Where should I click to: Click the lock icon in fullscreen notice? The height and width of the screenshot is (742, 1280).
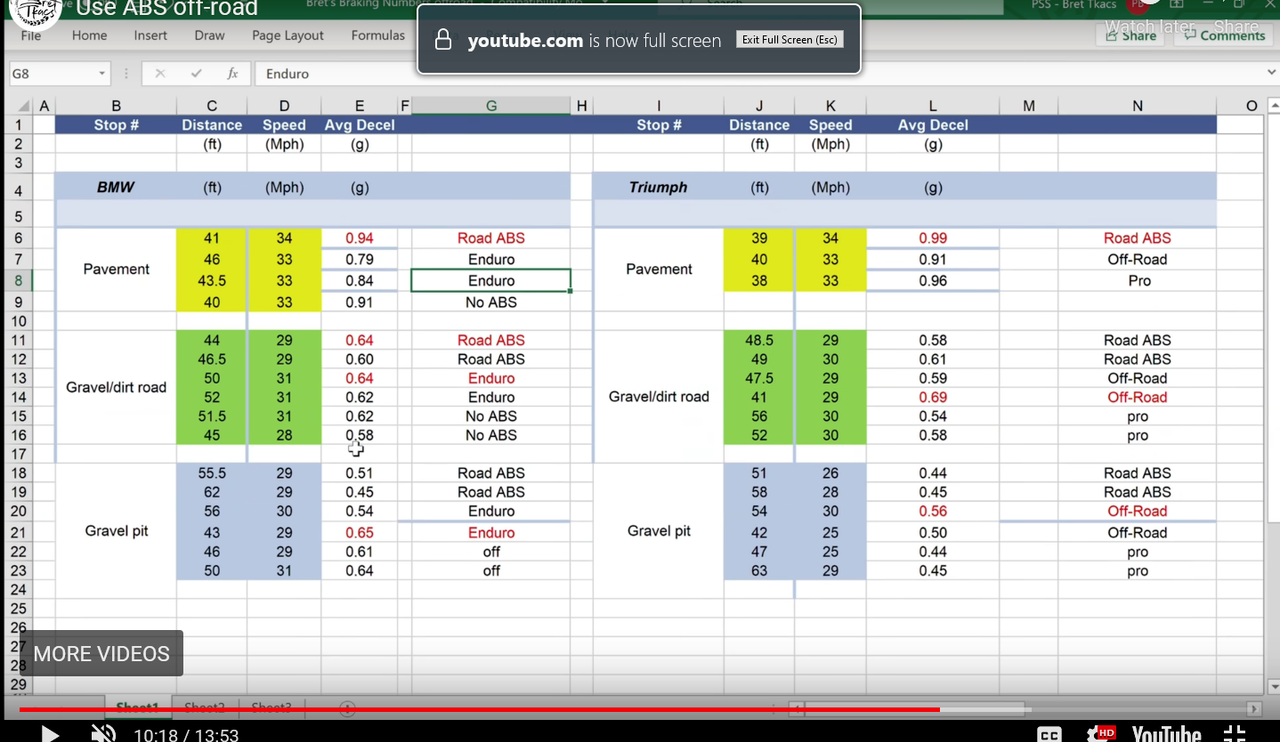444,40
